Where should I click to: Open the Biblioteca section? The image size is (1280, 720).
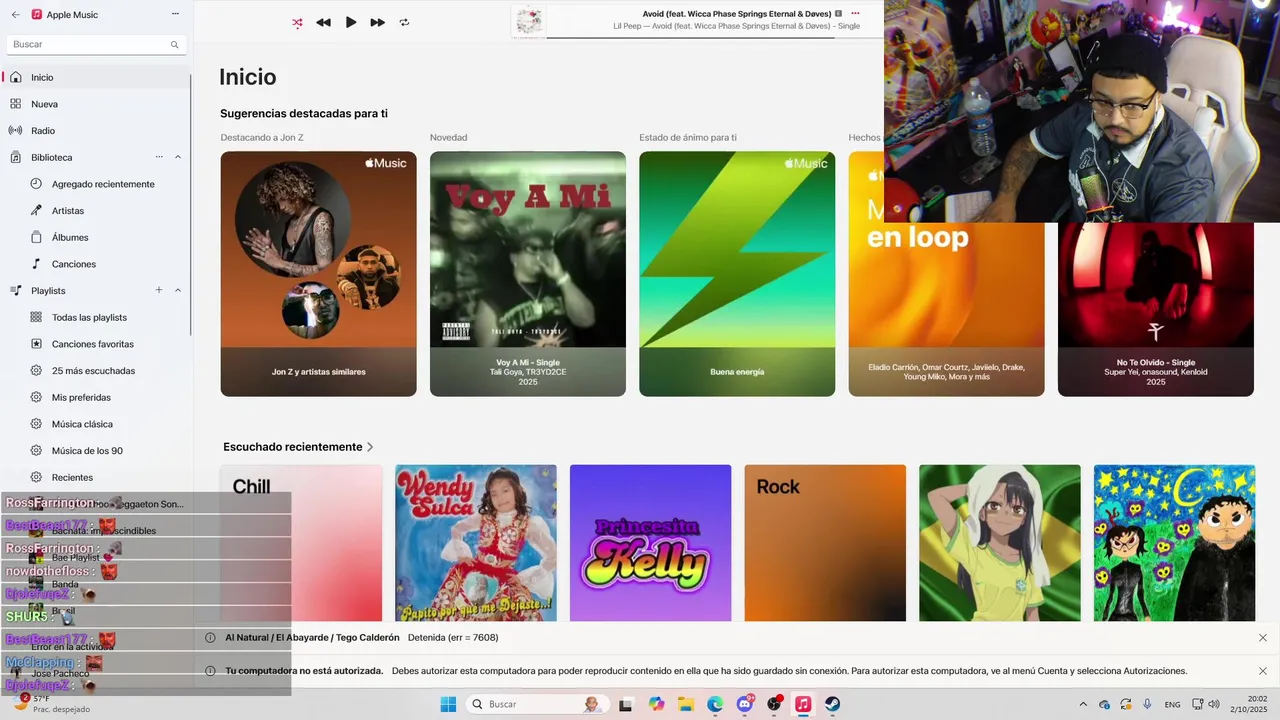tap(51, 157)
